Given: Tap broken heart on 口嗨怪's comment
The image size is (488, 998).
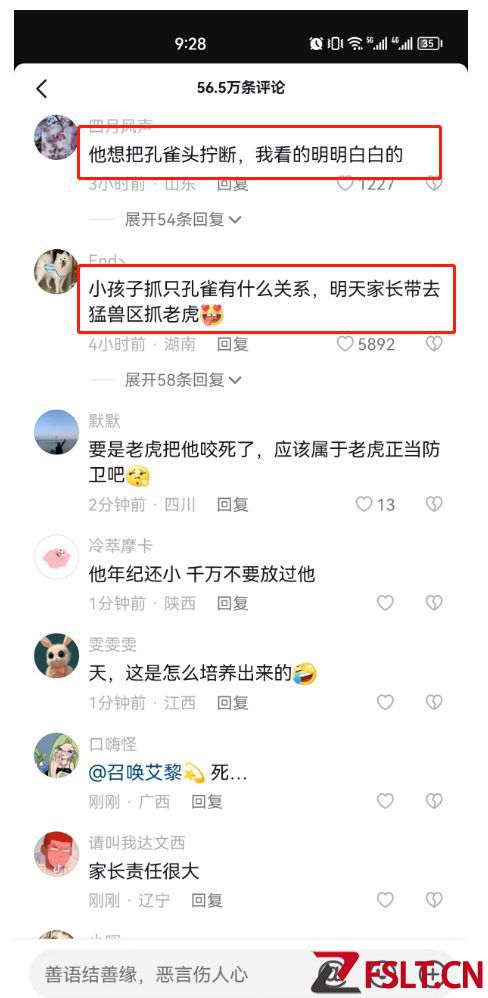Looking at the screenshot, I should 434,801.
